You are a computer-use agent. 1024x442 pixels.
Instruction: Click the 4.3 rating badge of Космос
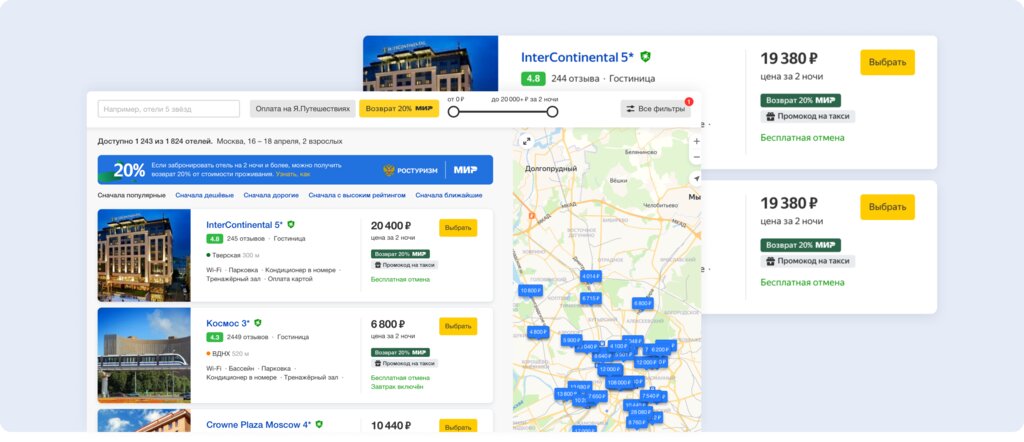(214, 337)
